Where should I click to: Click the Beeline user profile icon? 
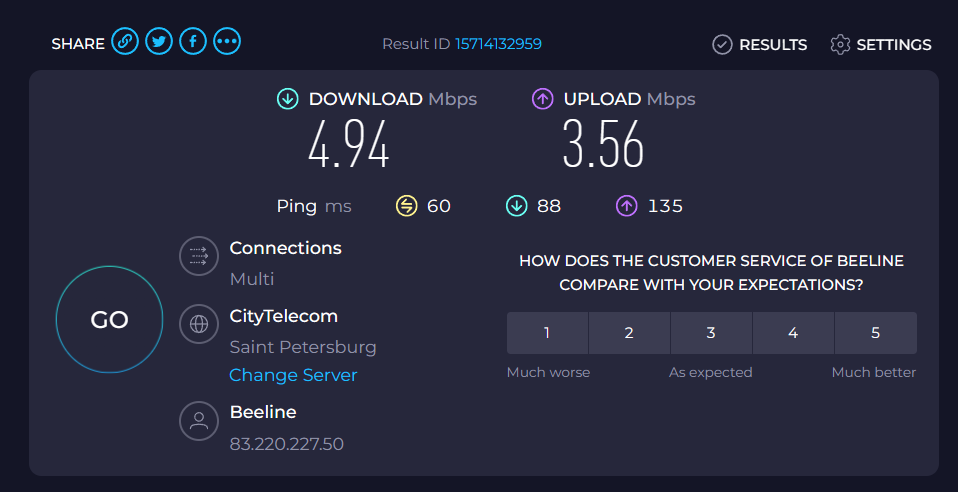pyautogui.click(x=199, y=420)
